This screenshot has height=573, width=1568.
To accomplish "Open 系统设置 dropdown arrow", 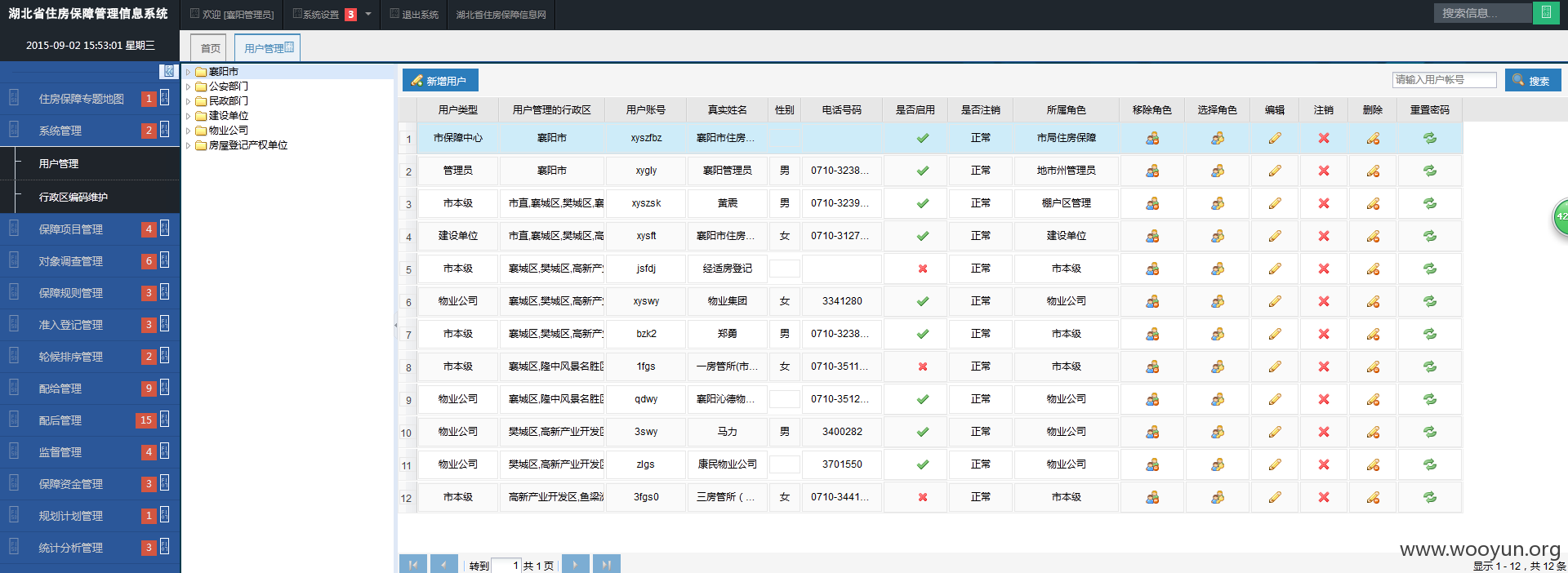I will tap(368, 14).
